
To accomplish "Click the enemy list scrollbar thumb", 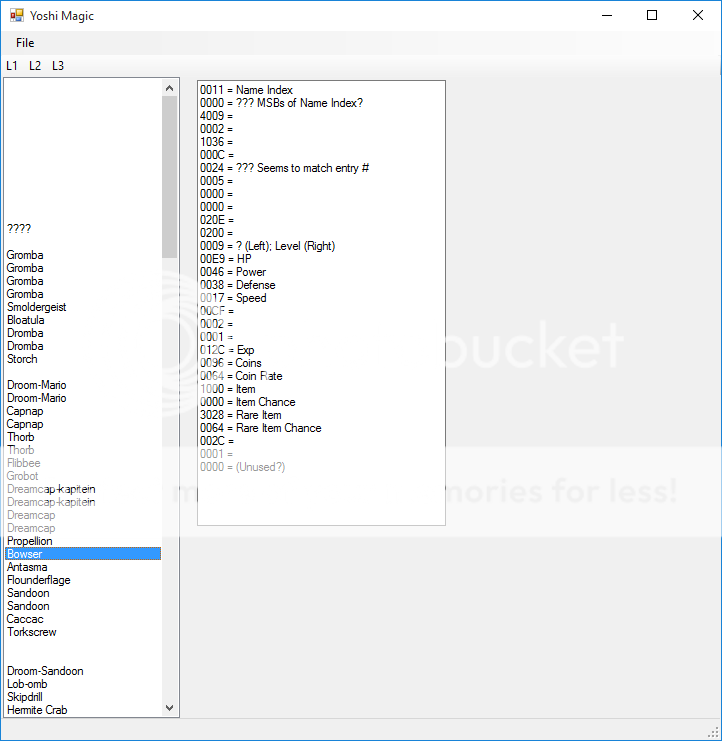I will click(169, 177).
